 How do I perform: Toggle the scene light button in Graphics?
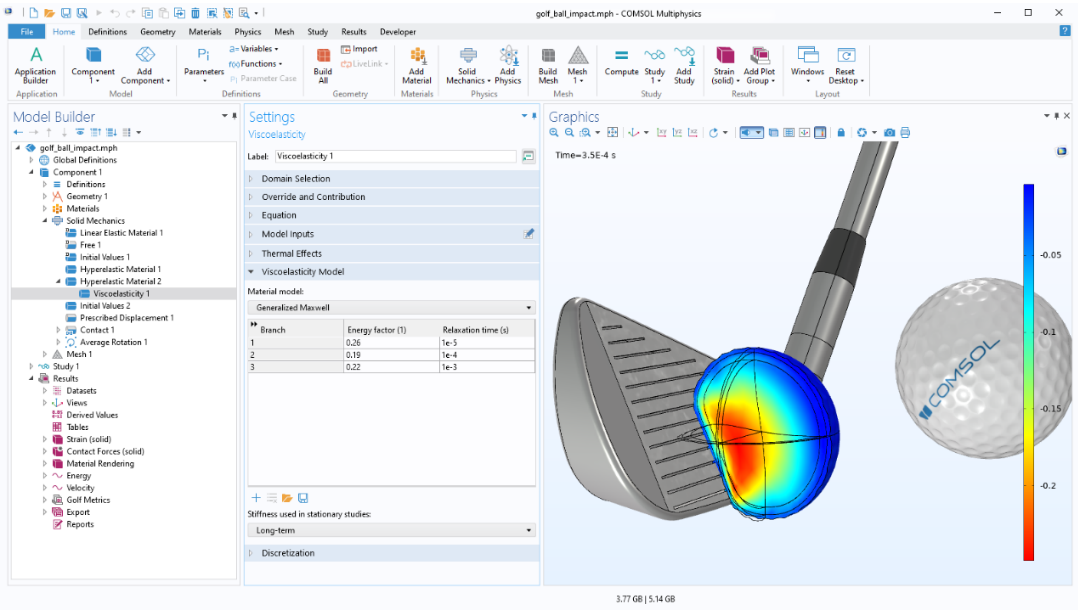point(751,133)
